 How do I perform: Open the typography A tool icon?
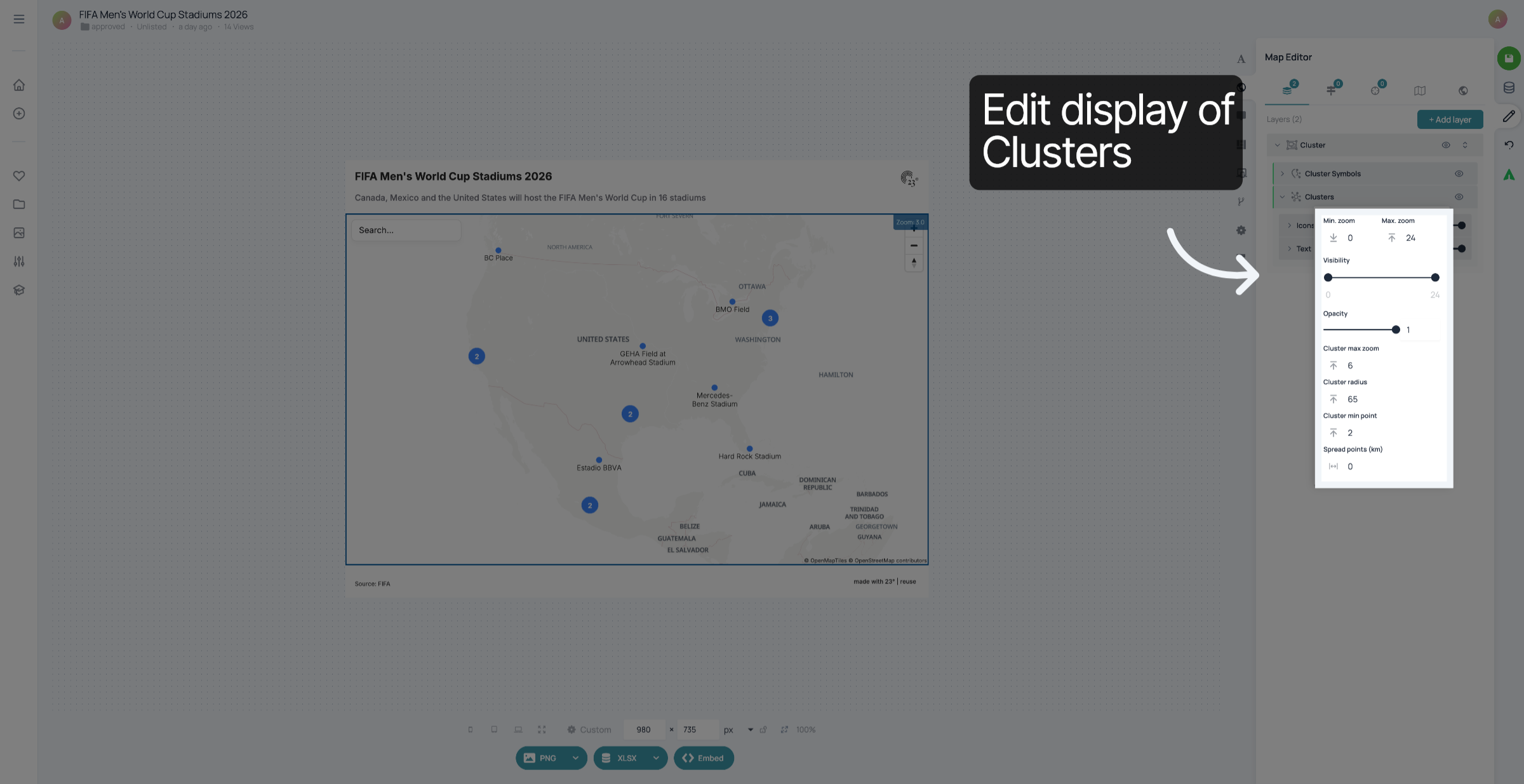(1241, 59)
